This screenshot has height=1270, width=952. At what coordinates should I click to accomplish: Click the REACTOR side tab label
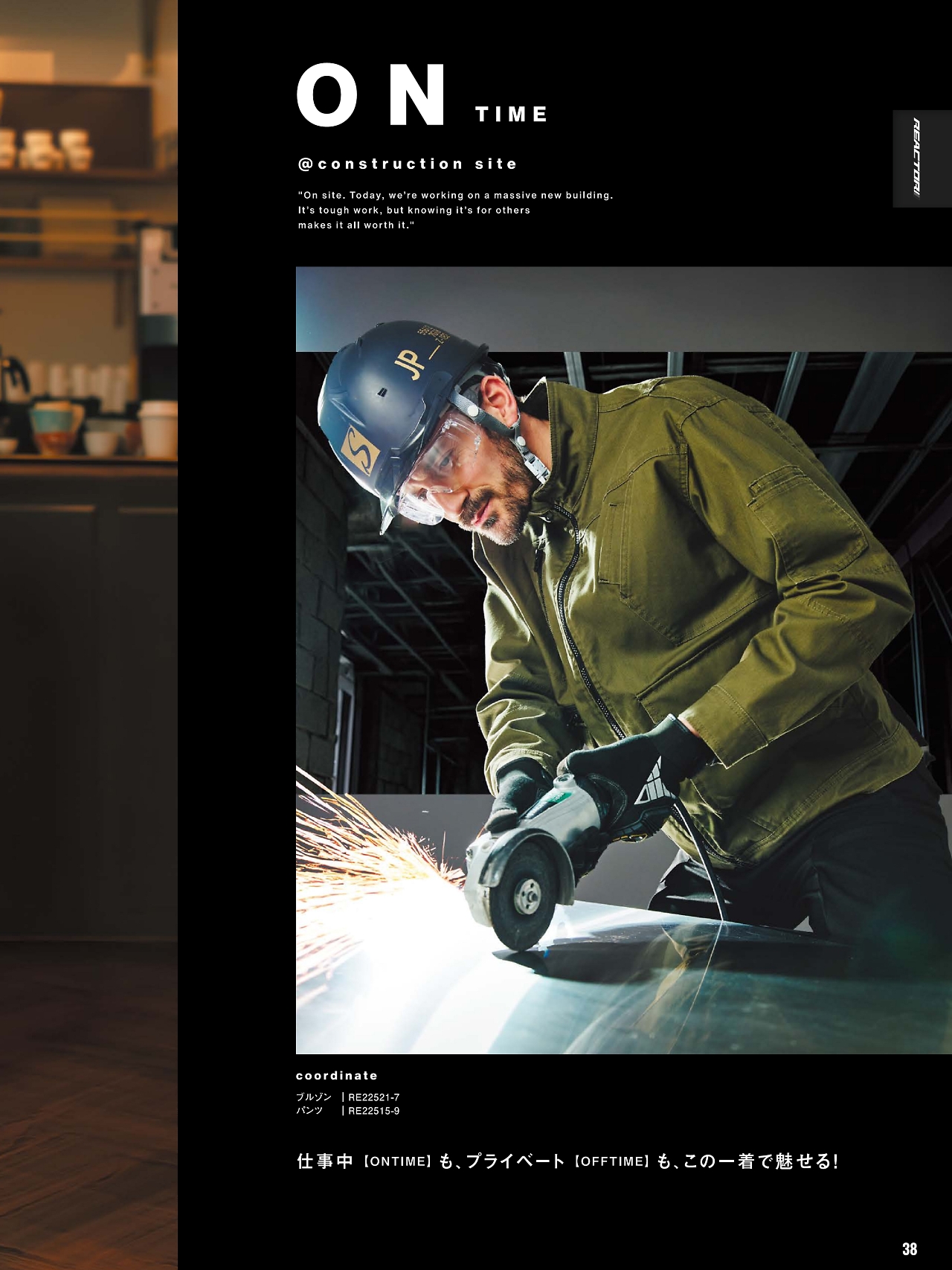pos(916,158)
